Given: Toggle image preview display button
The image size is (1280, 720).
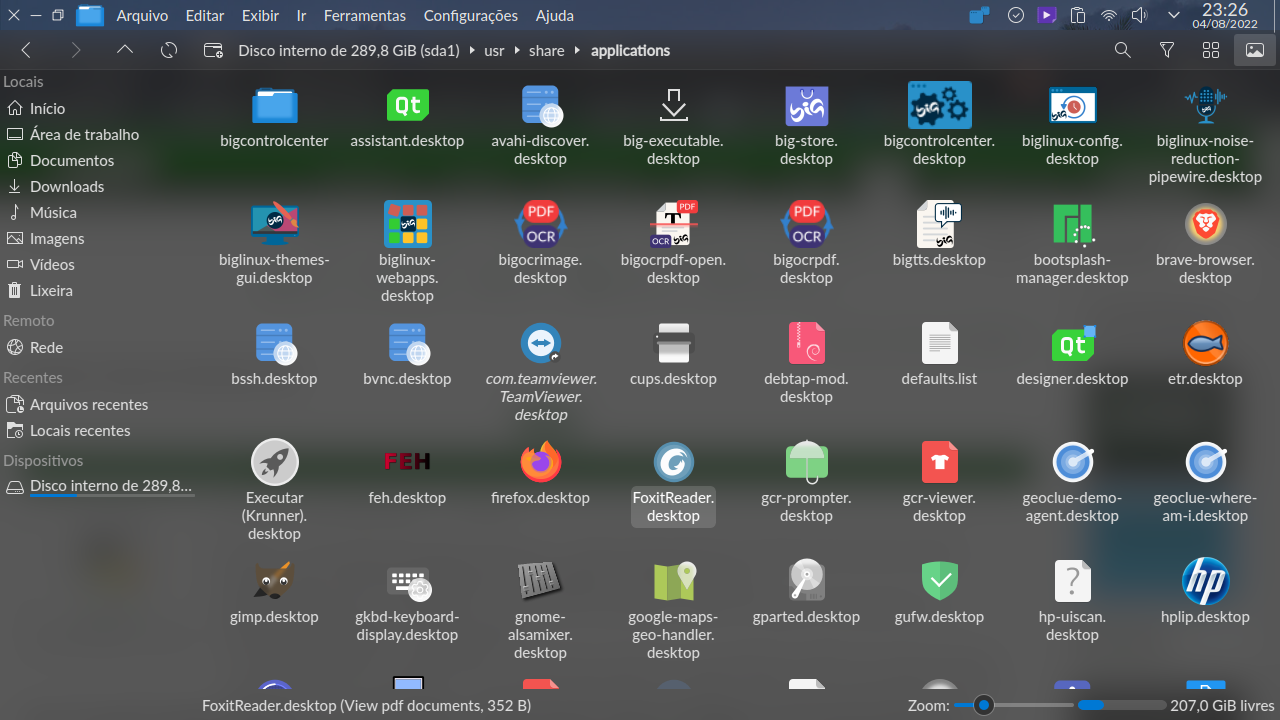Looking at the screenshot, I should (x=1255, y=50).
